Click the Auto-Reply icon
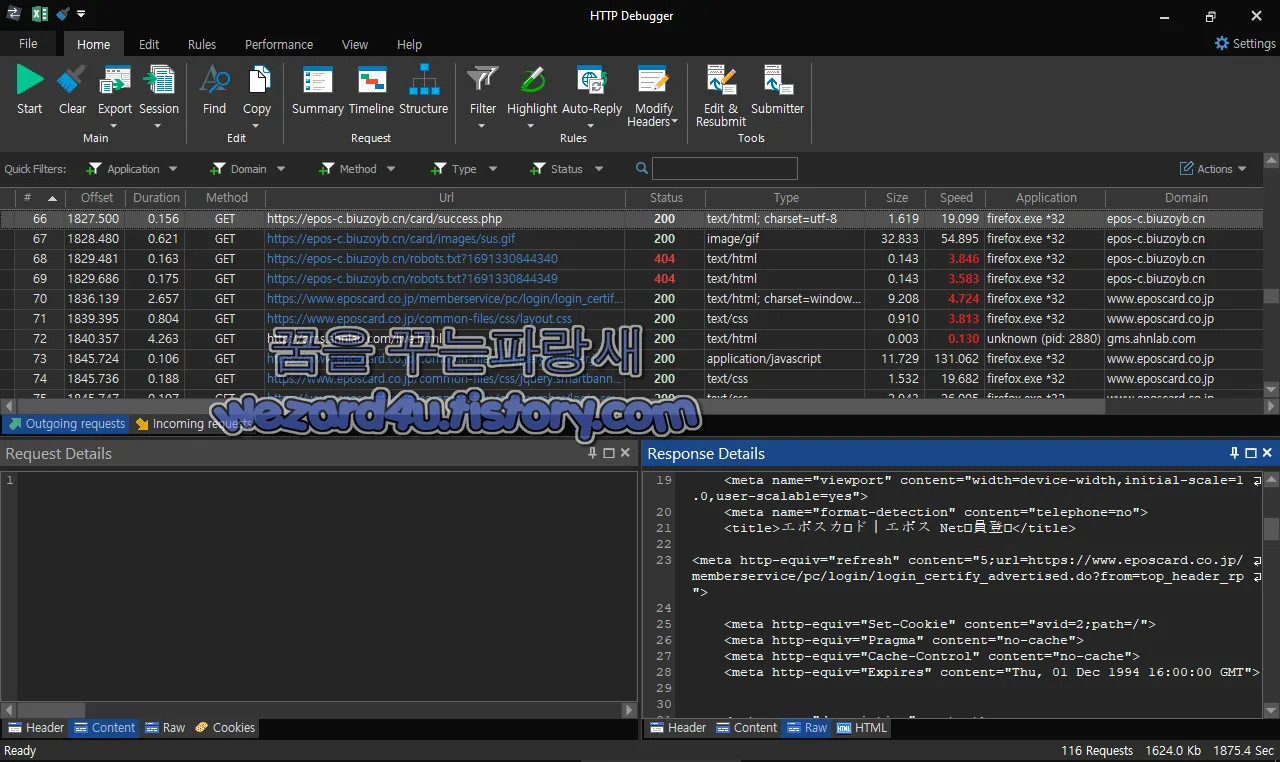The height and width of the screenshot is (762, 1280). [x=591, y=80]
